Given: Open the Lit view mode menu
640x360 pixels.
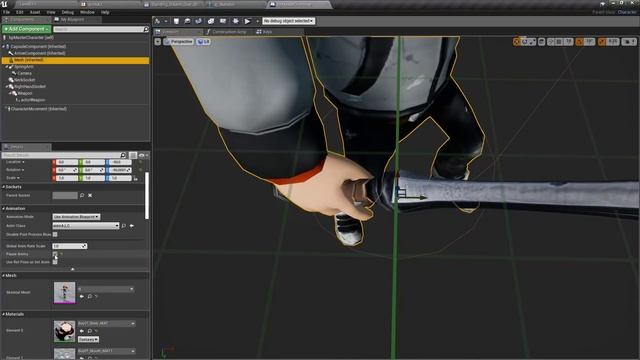Looking at the screenshot, I should click(x=203, y=42).
